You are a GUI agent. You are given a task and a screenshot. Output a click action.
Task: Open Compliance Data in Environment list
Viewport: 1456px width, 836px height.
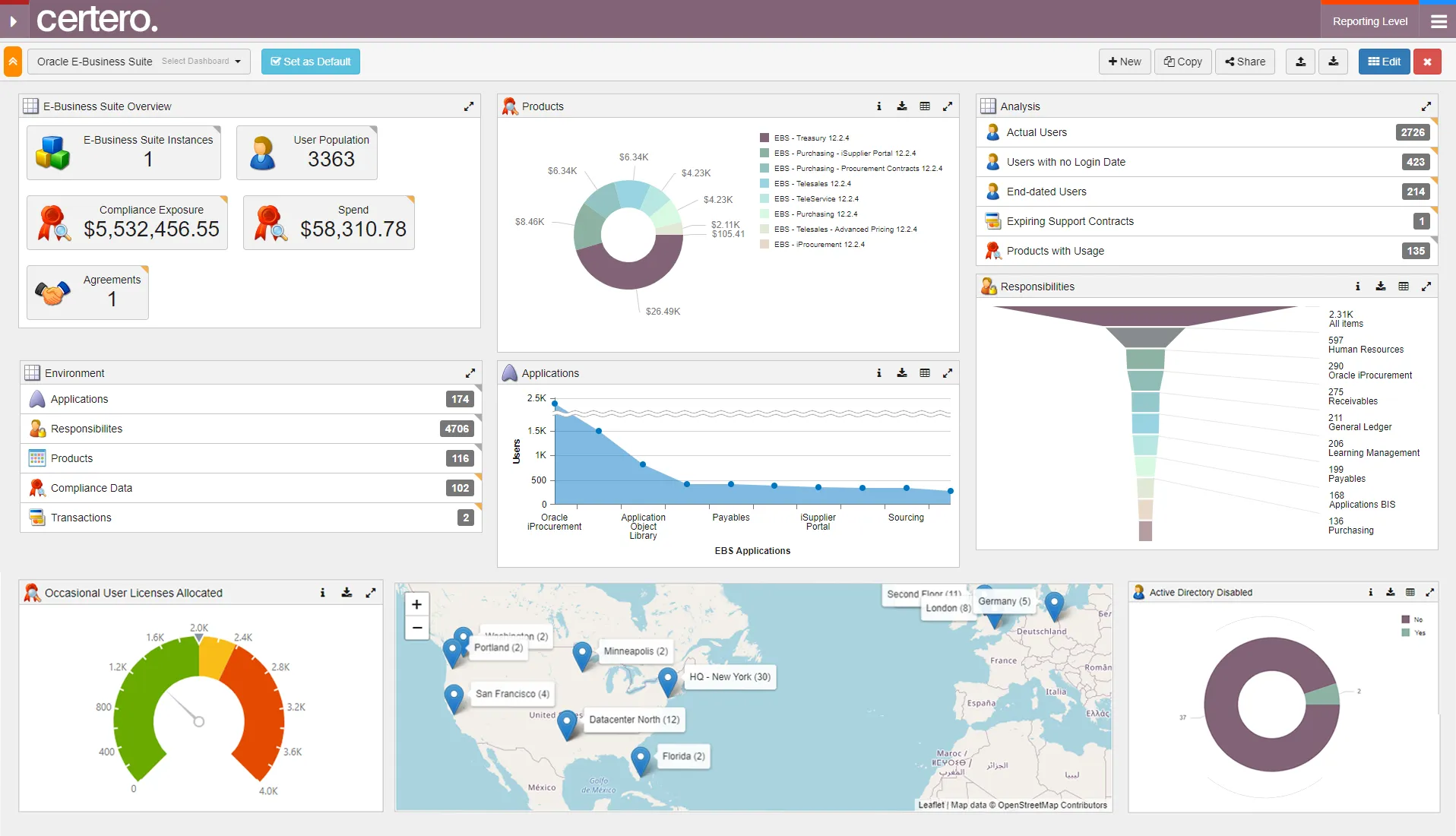(251, 488)
